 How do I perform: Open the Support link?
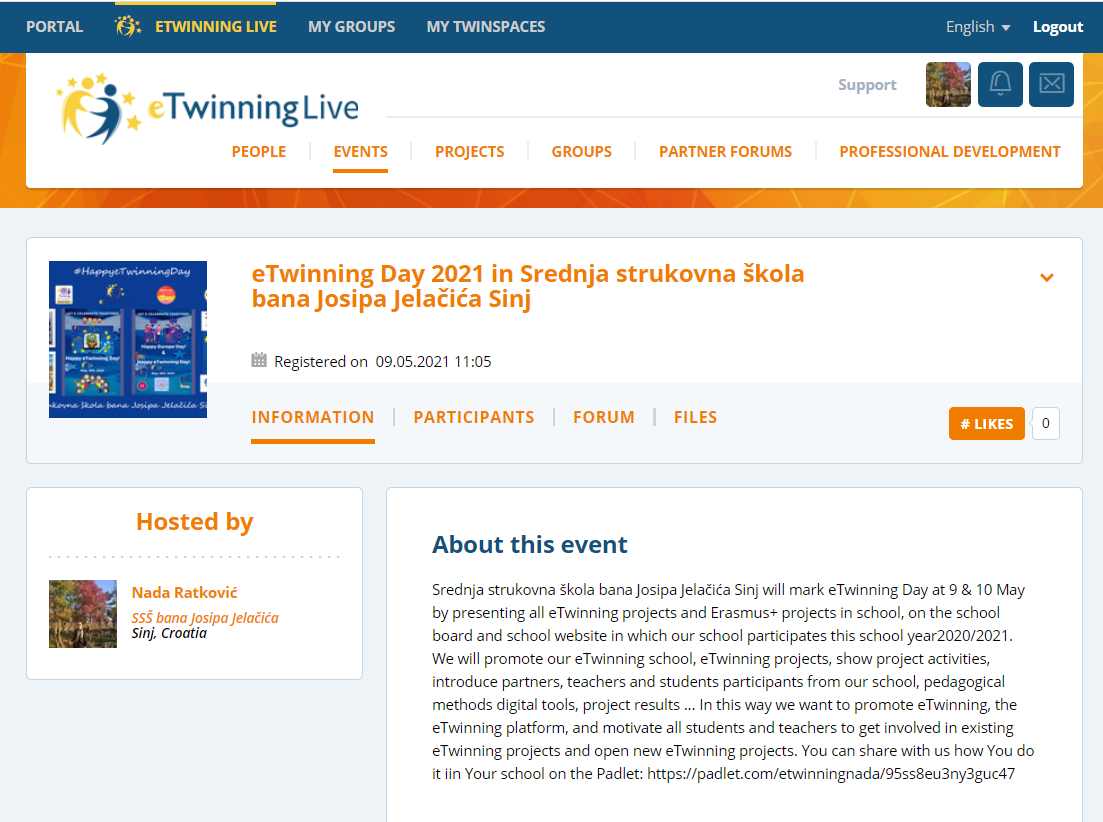click(x=867, y=85)
